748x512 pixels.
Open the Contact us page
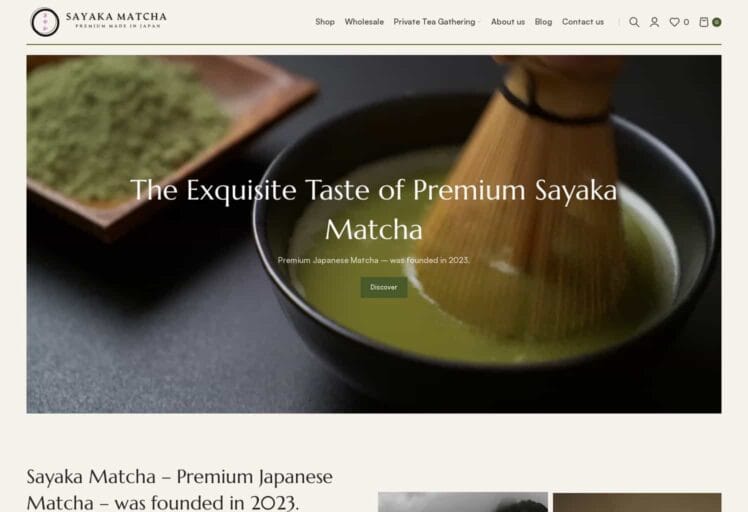coord(582,22)
